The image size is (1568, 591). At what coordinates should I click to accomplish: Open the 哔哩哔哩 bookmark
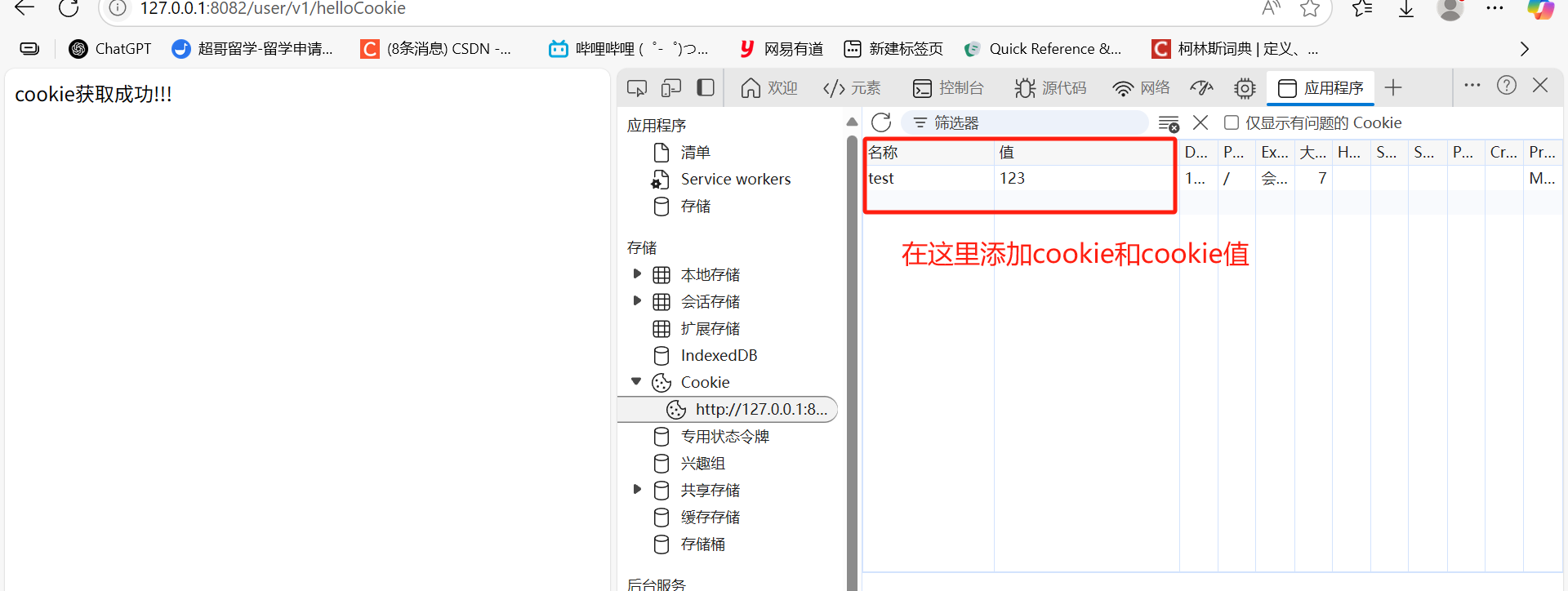click(x=629, y=49)
